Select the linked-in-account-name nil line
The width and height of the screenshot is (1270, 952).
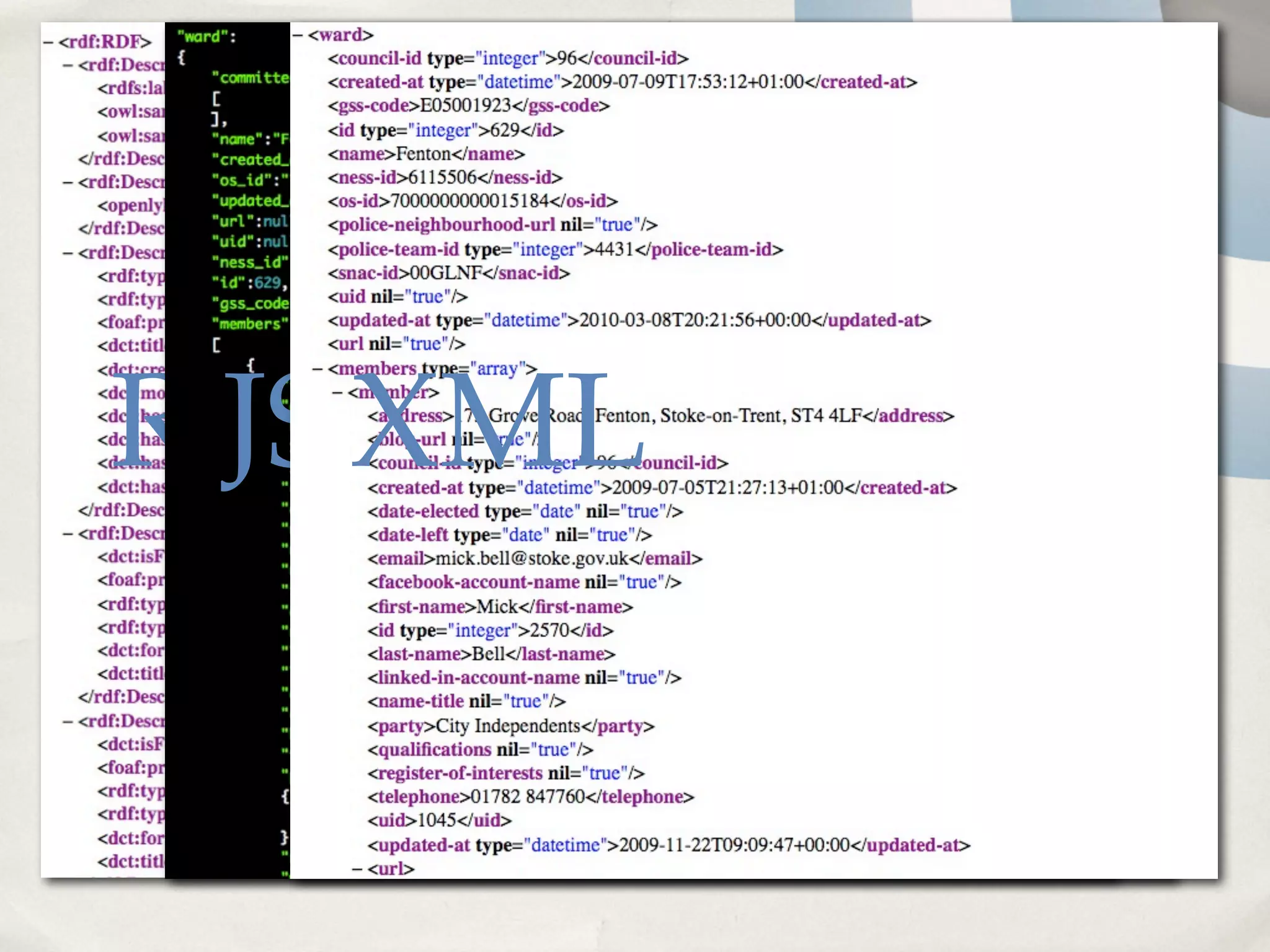(x=525, y=677)
